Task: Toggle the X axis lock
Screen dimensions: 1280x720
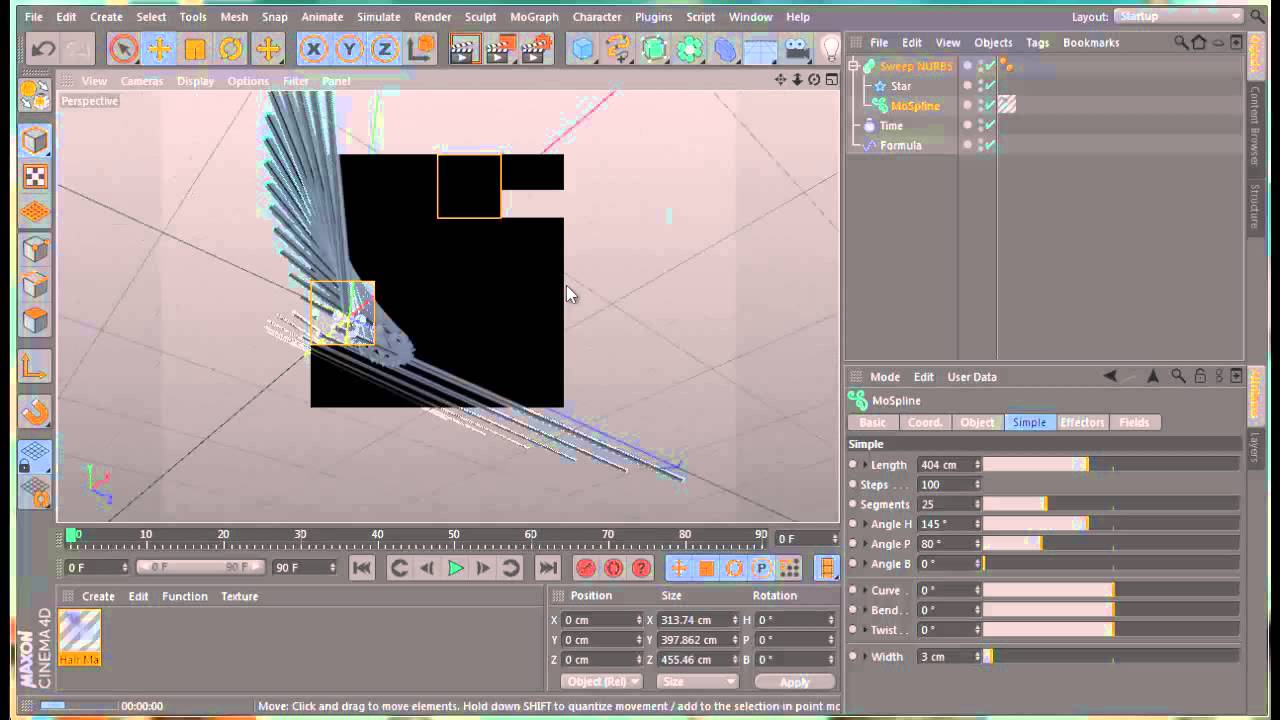Action: 313,48
